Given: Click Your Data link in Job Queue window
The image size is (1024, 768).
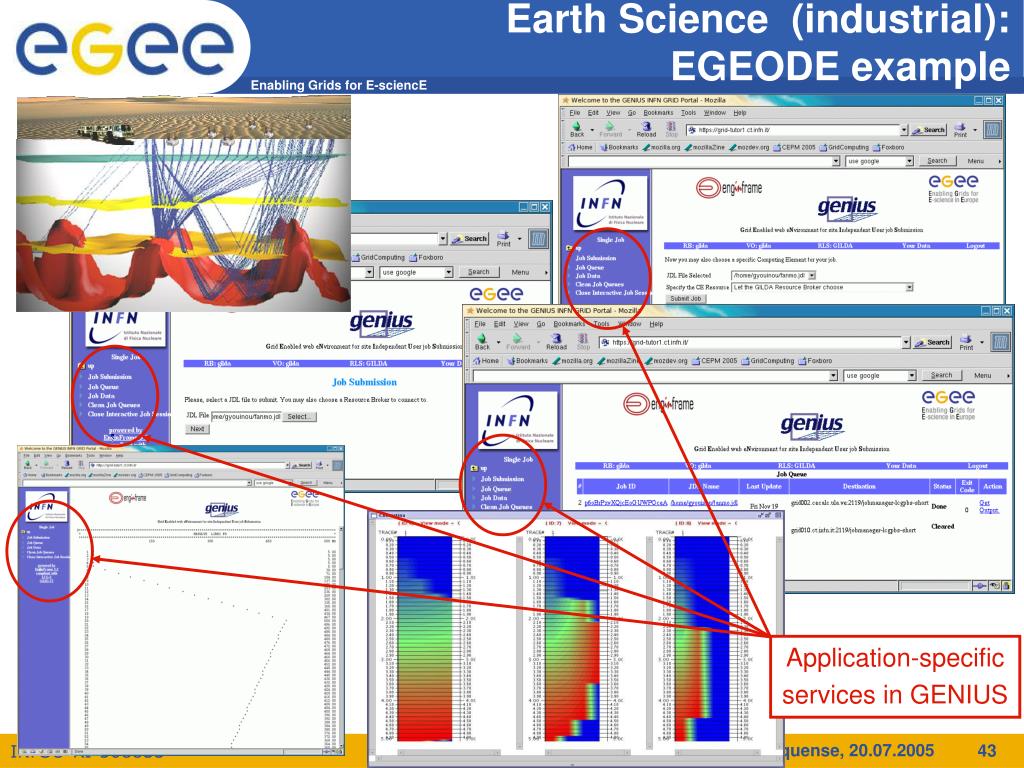Looking at the screenshot, I should 901,466.
